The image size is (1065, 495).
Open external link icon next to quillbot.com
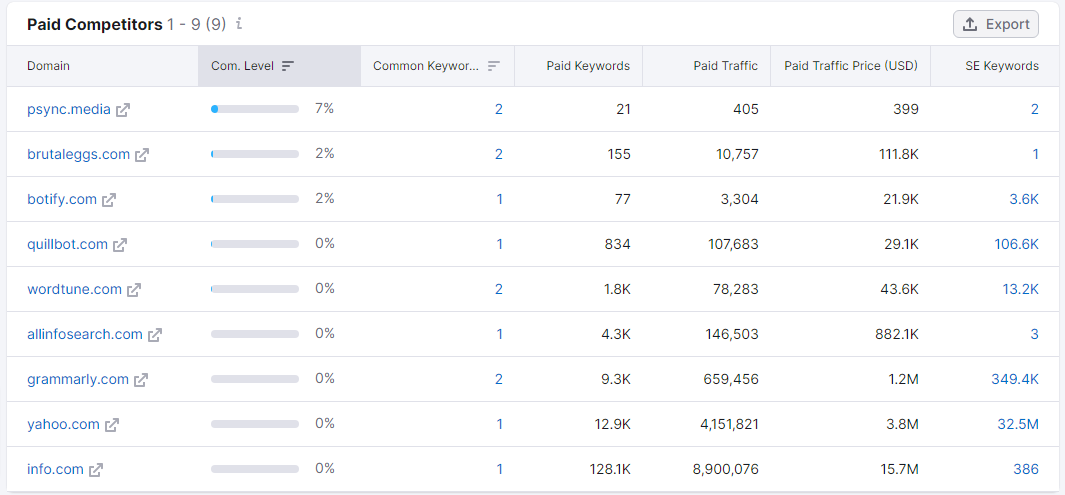(x=120, y=244)
